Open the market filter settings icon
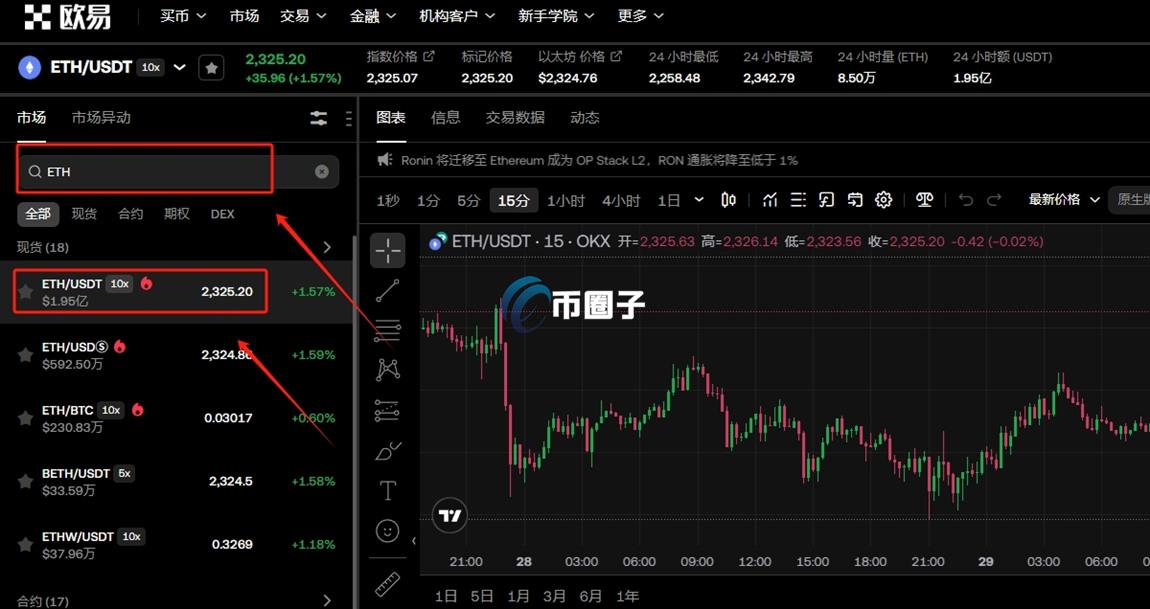 (x=319, y=118)
